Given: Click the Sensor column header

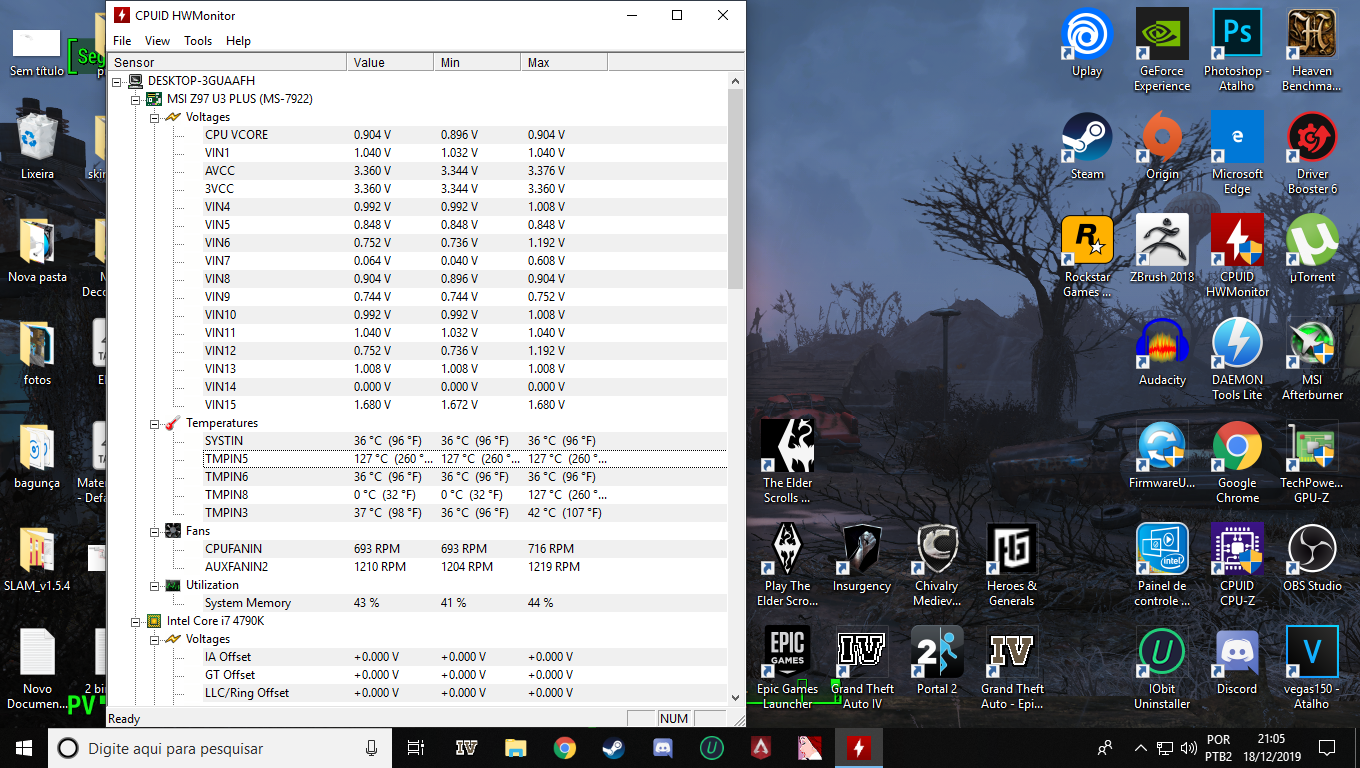Looking at the screenshot, I should click(227, 62).
